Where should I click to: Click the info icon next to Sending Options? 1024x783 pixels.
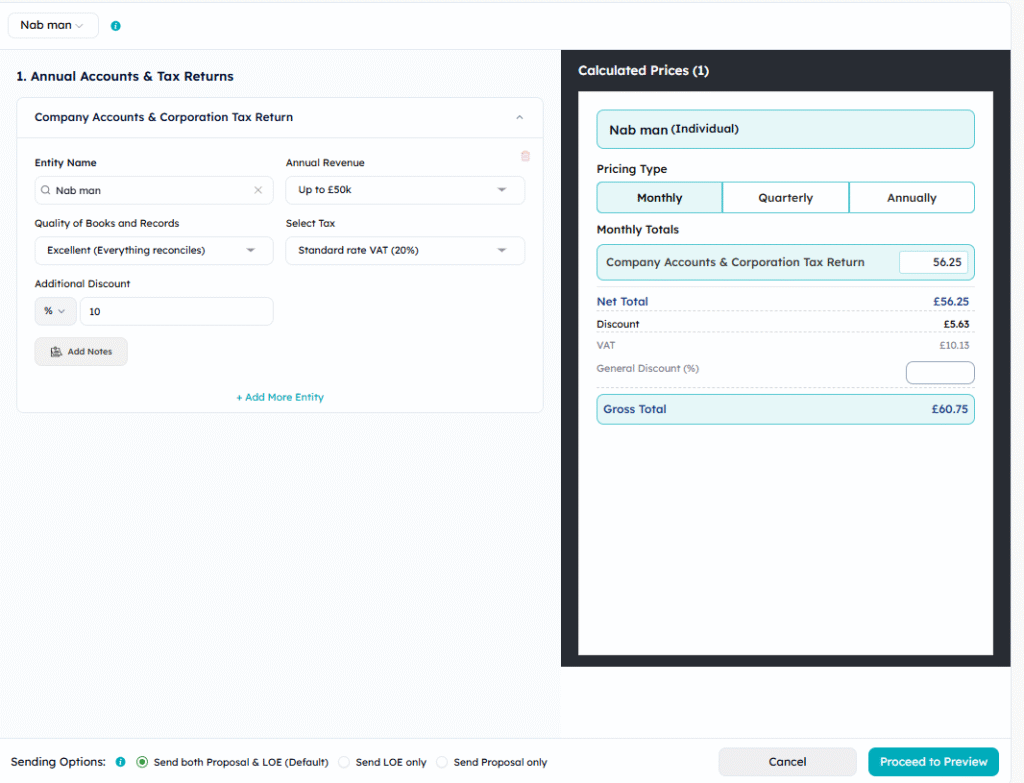point(121,762)
